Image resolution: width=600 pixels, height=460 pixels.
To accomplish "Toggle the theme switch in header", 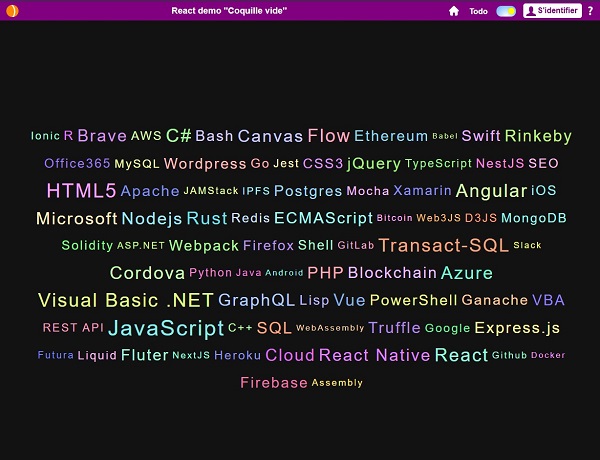I will coord(506,11).
